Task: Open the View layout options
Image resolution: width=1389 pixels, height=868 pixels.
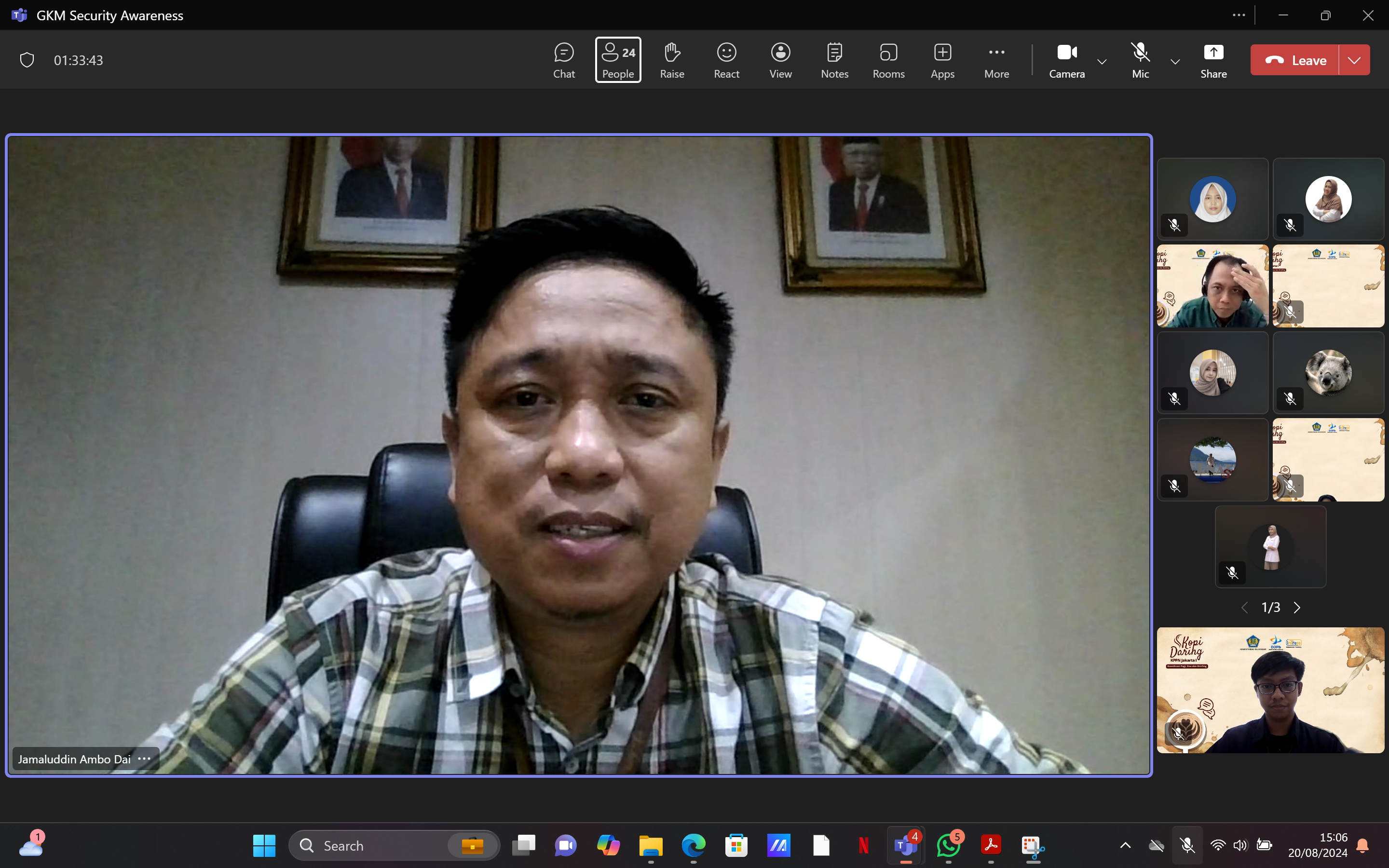Action: (780, 60)
